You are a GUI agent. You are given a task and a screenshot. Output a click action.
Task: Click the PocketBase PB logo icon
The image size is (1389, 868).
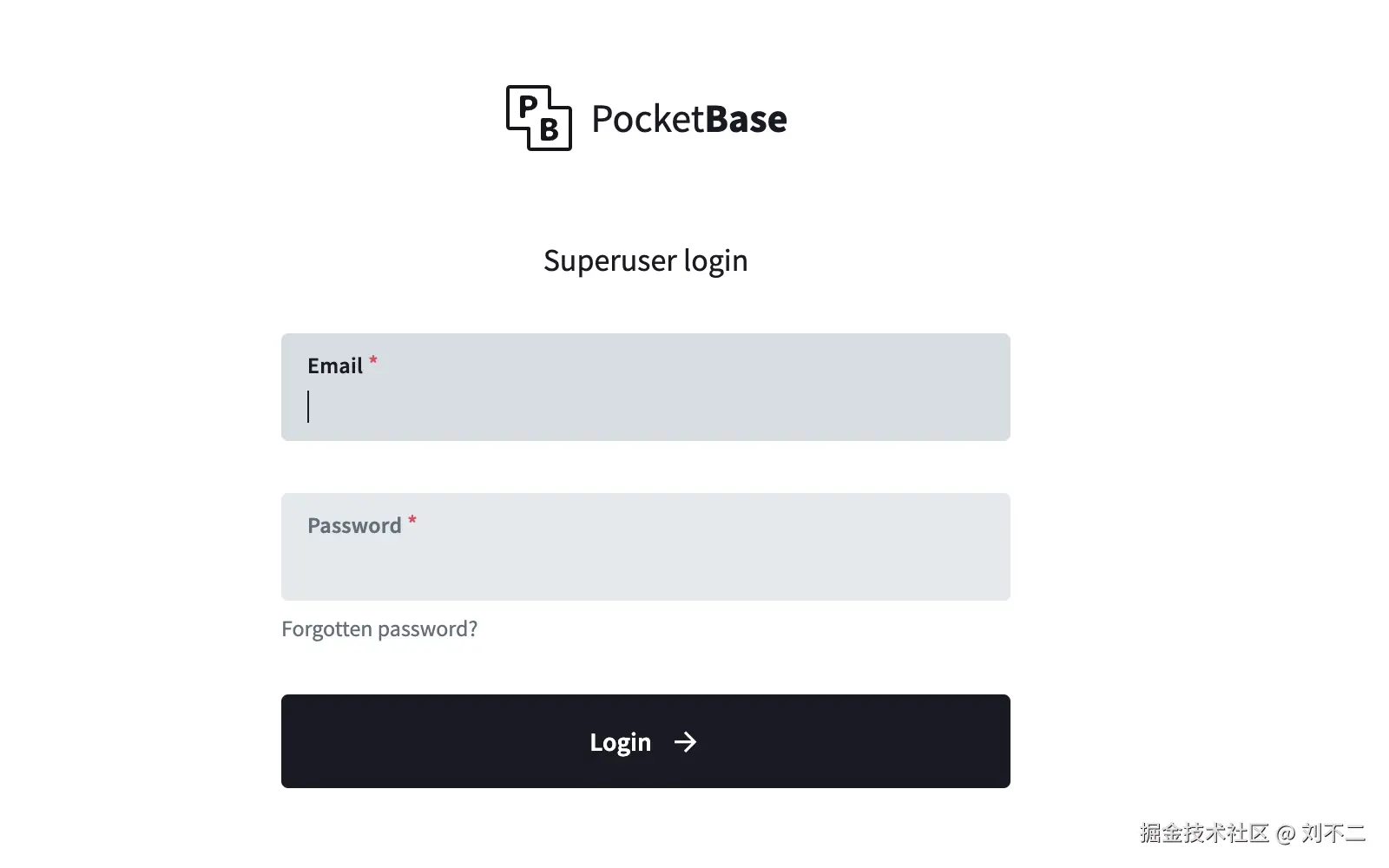click(538, 118)
